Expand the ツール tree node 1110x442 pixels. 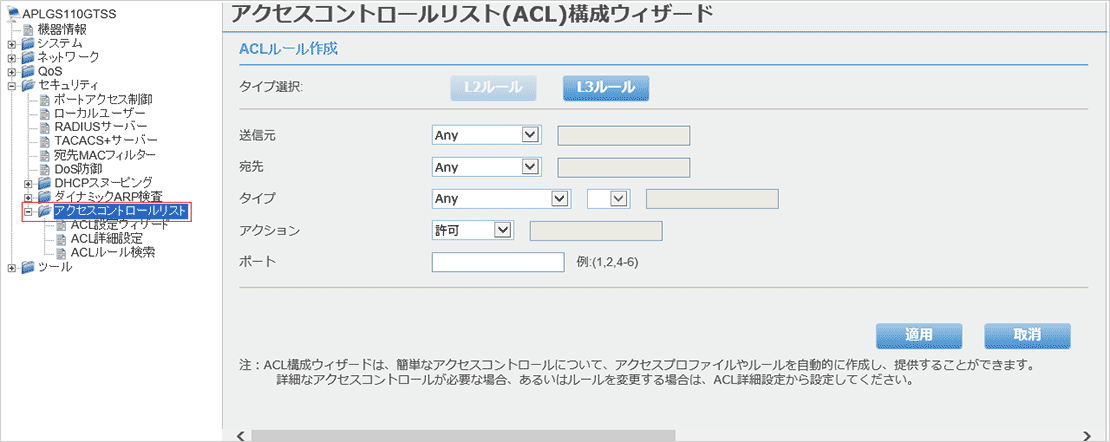pos(11,268)
